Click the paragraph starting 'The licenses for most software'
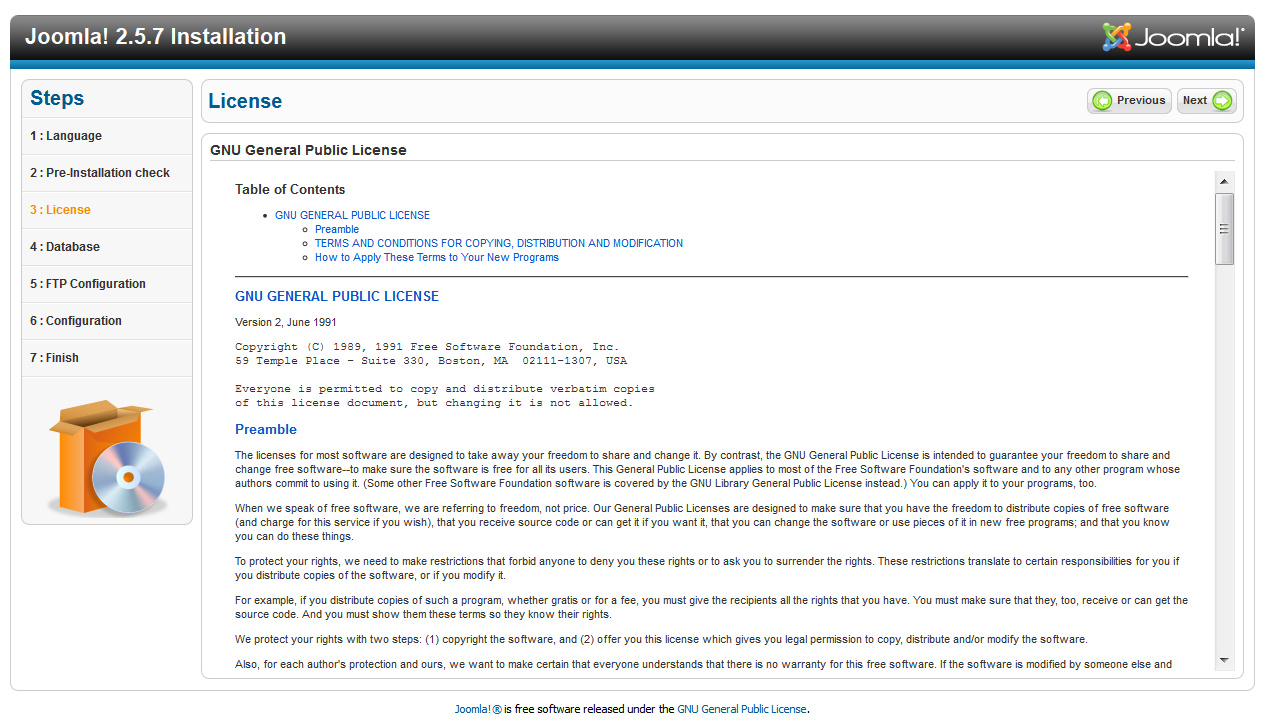The height and width of the screenshot is (726, 1265). tap(708, 469)
